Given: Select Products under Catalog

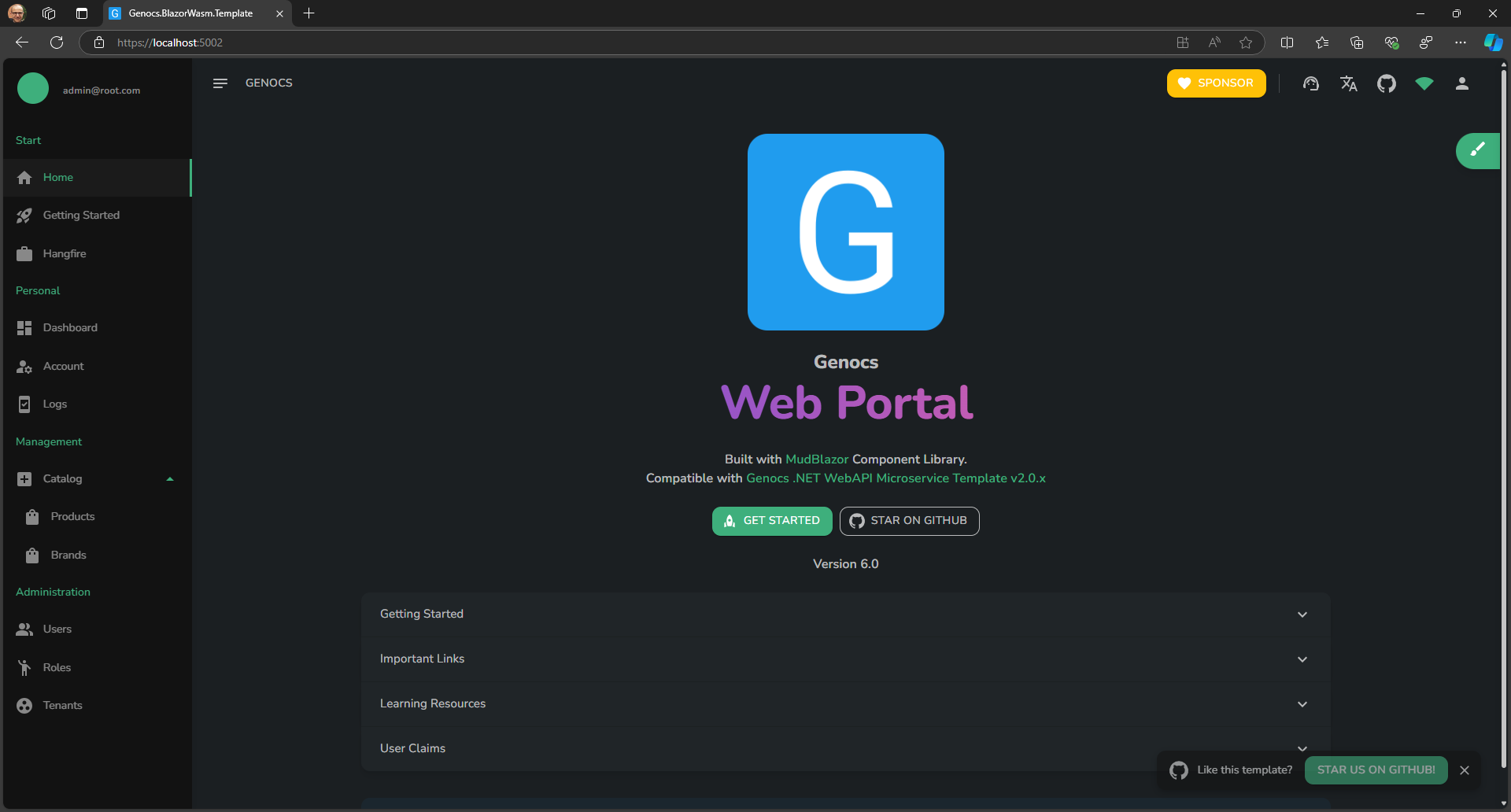Looking at the screenshot, I should pos(72,517).
